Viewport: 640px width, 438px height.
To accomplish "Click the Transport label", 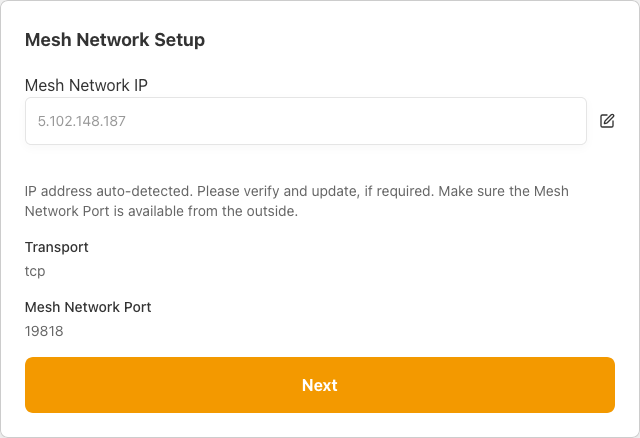I will 57,247.
